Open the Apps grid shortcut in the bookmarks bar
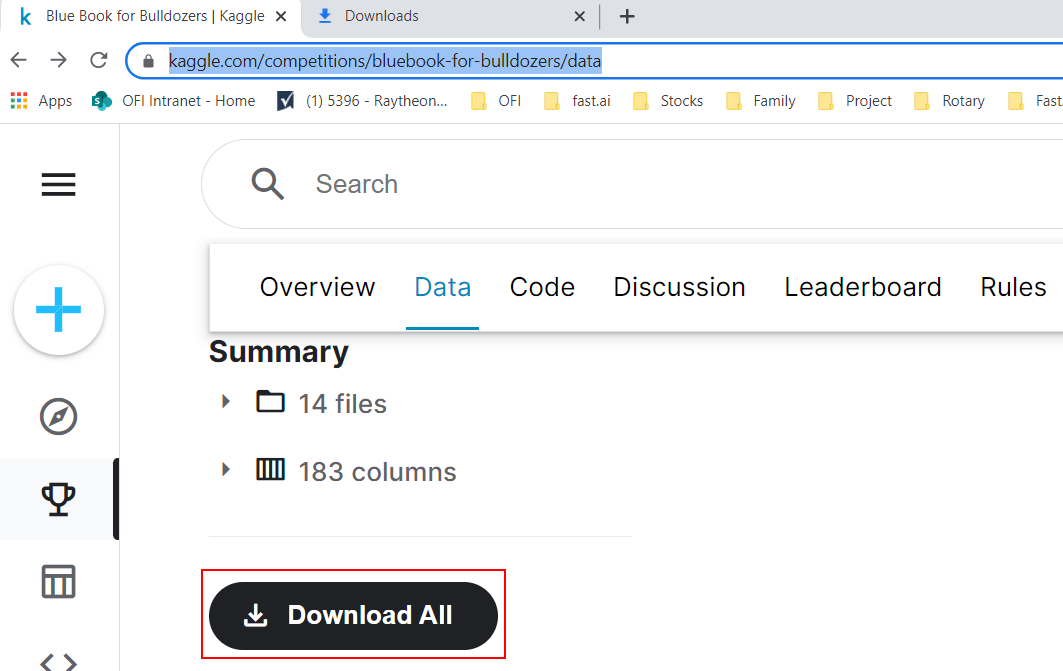1063x671 pixels. pos(41,101)
